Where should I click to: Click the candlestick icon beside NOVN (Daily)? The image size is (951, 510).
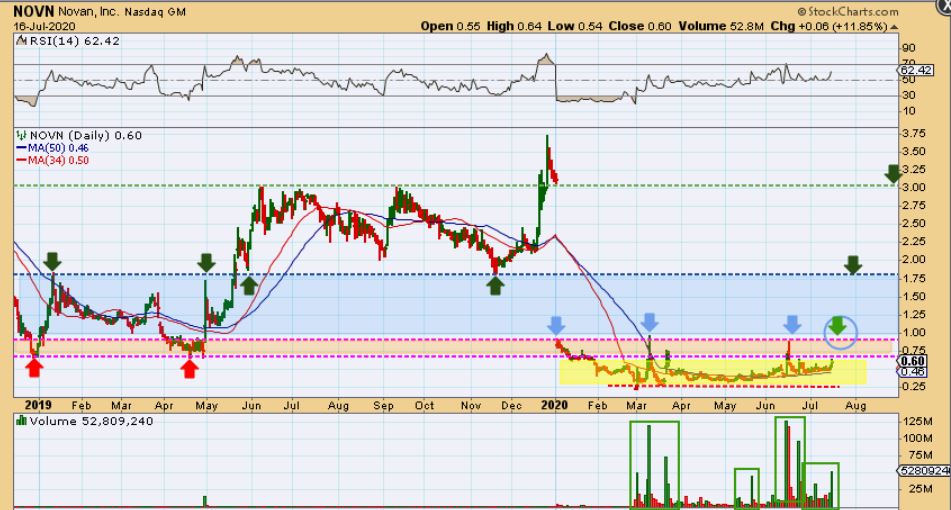click(21, 135)
